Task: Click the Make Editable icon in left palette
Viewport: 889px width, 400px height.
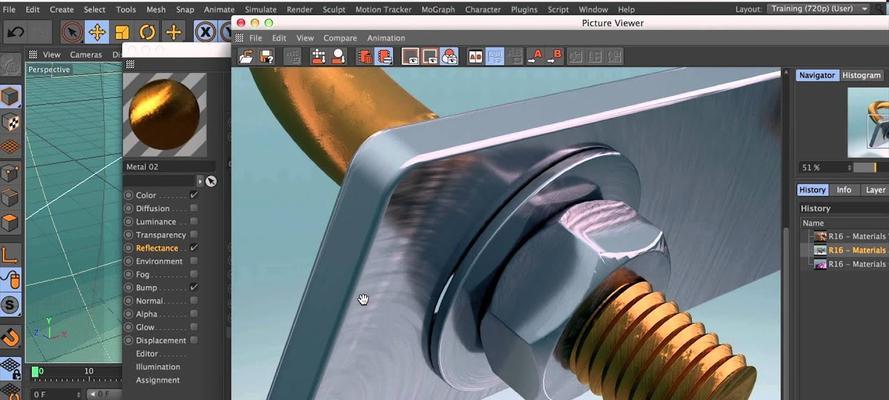Action: [x=10, y=65]
